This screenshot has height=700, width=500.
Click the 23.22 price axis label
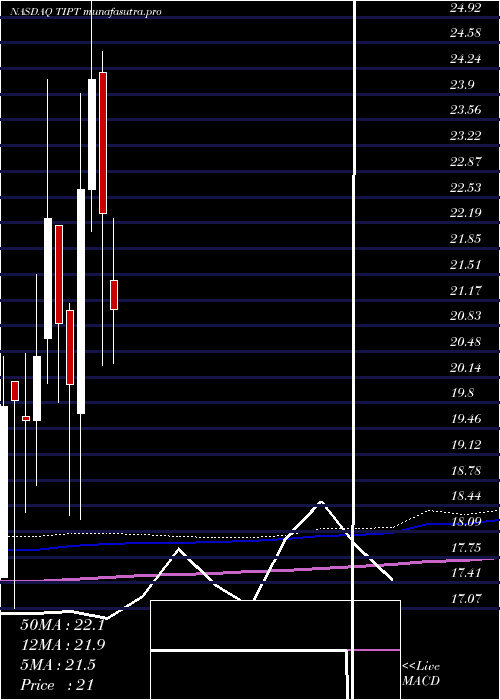[x=465, y=136]
